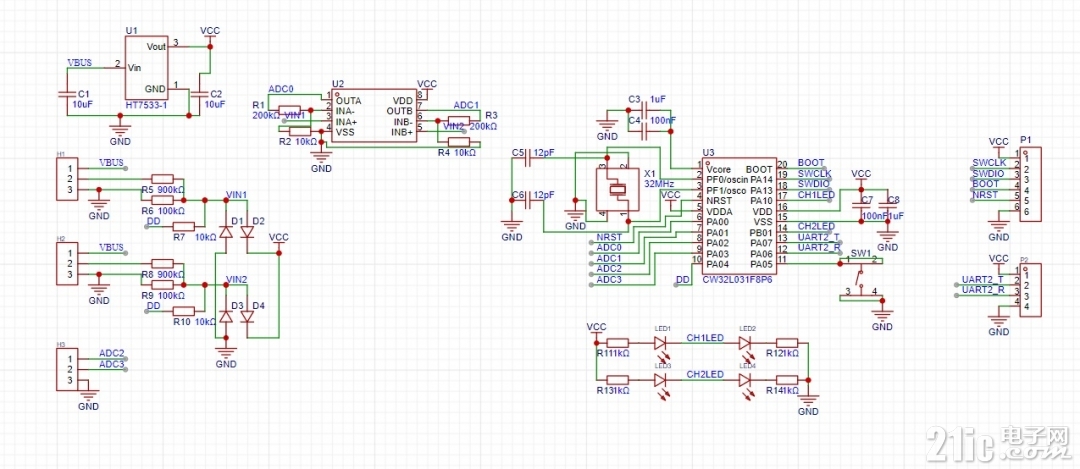Select the U1 HT7533-1 regulator symbol
Screen dimensions: 1080x469
point(147,67)
